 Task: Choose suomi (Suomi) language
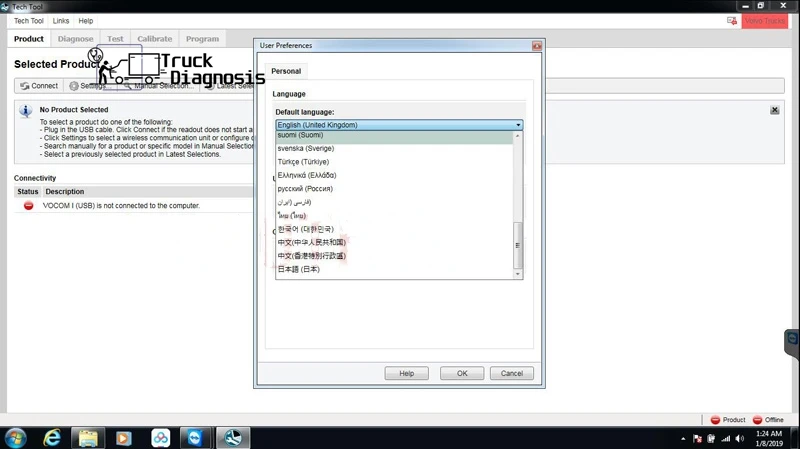click(x=394, y=135)
